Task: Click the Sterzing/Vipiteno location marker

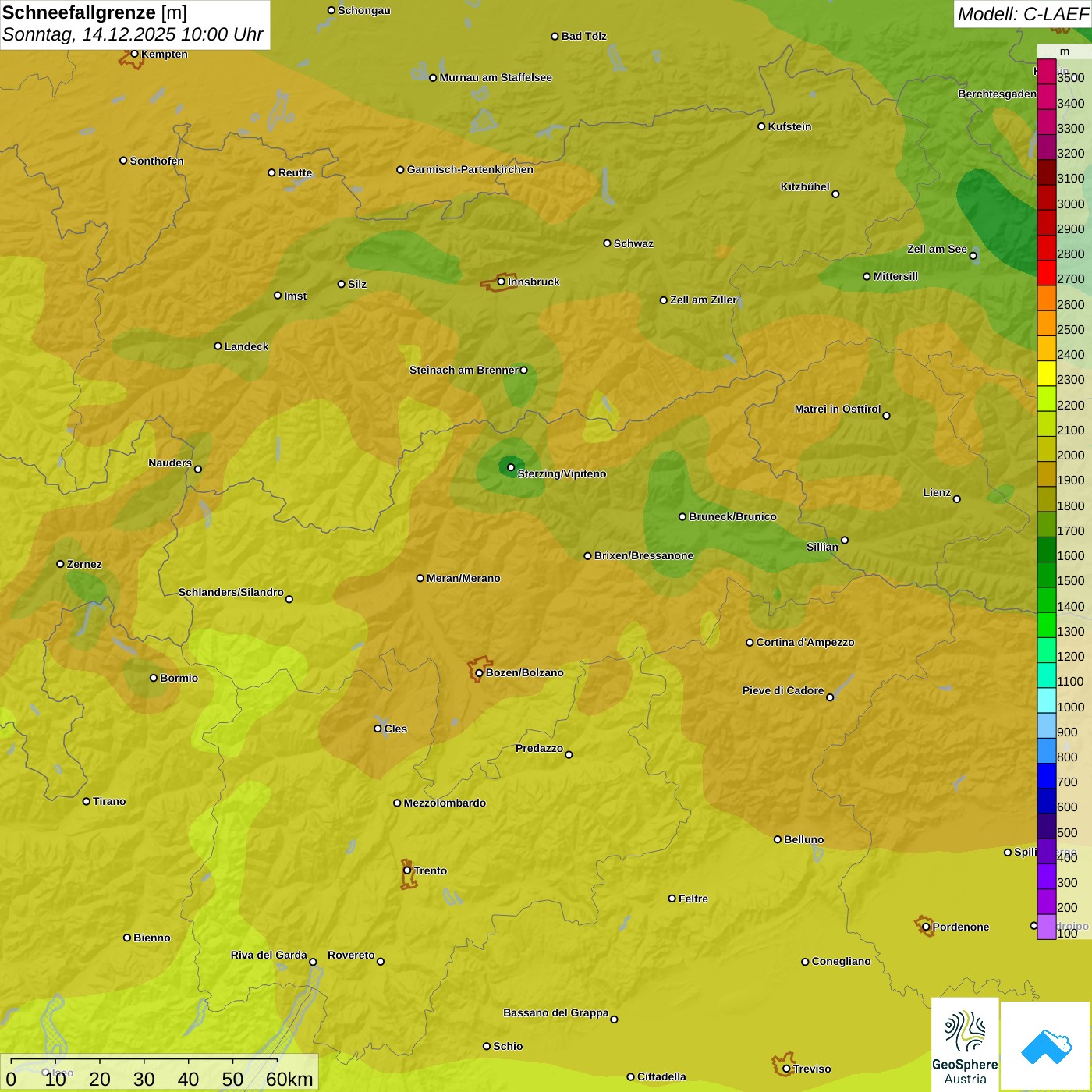Action: pyautogui.click(x=511, y=467)
